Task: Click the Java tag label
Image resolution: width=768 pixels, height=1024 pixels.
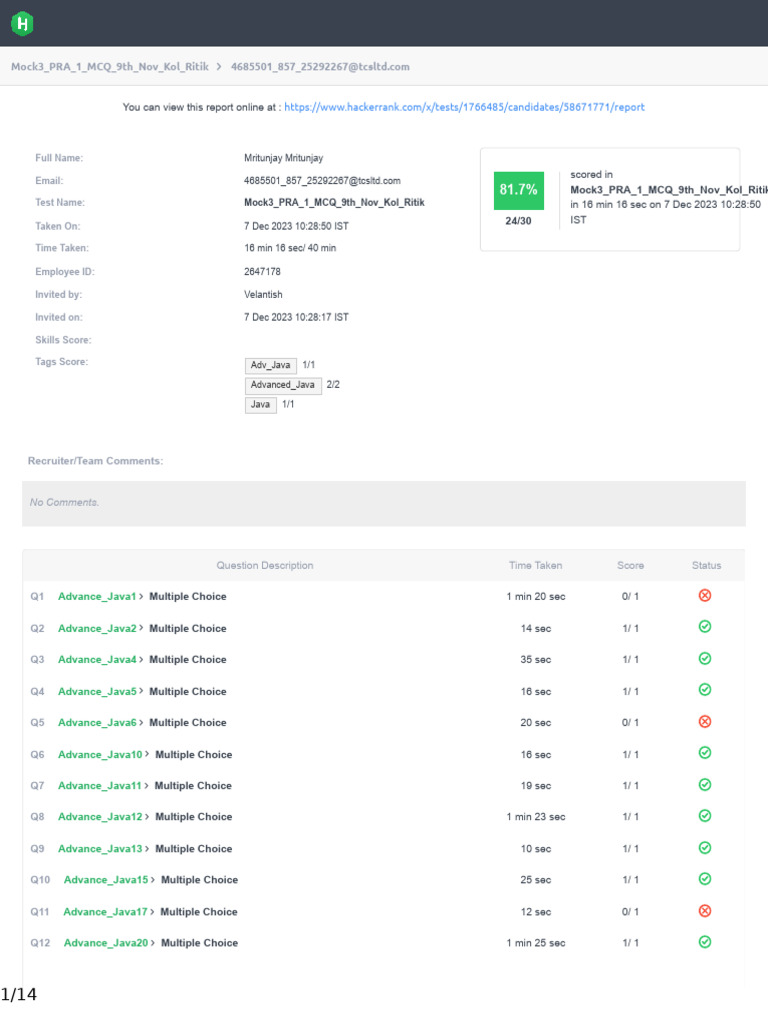Action: click(261, 404)
